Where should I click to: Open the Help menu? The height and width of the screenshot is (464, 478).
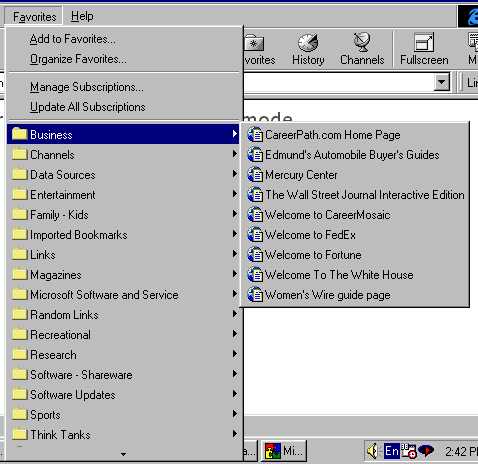click(x=82, y=16)
